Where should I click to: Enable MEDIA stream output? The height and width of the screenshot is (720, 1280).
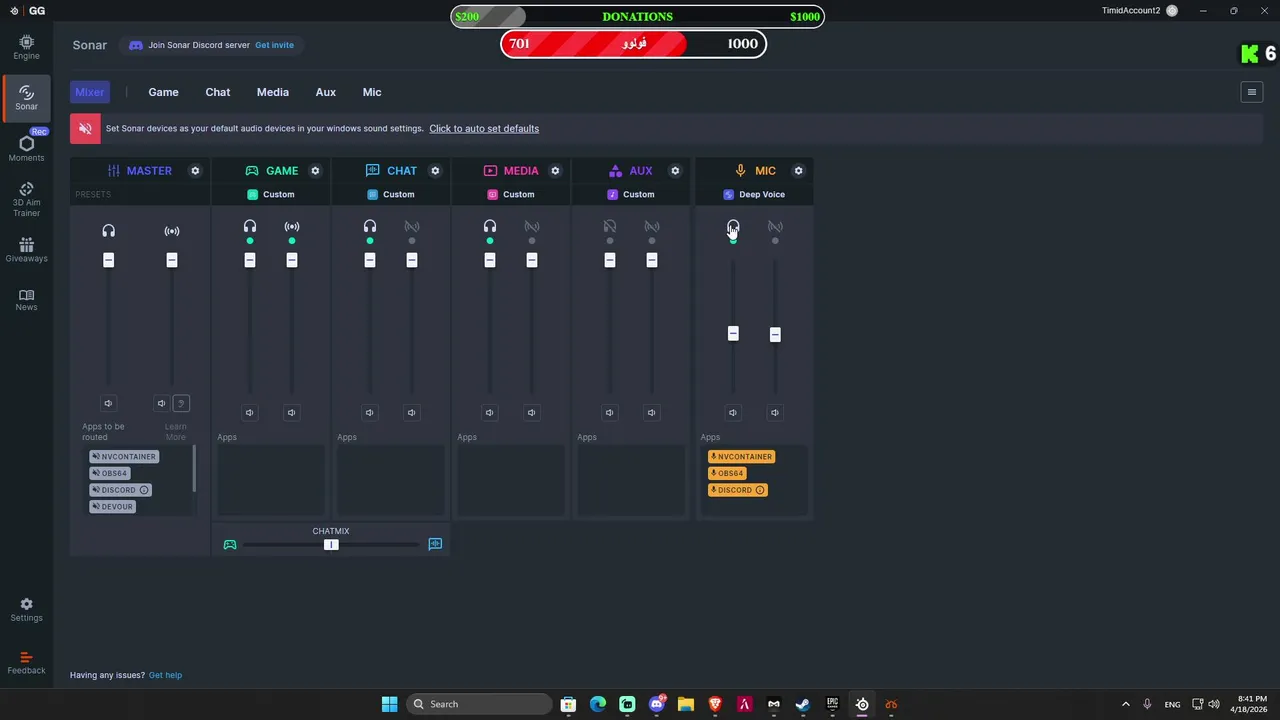532,227
